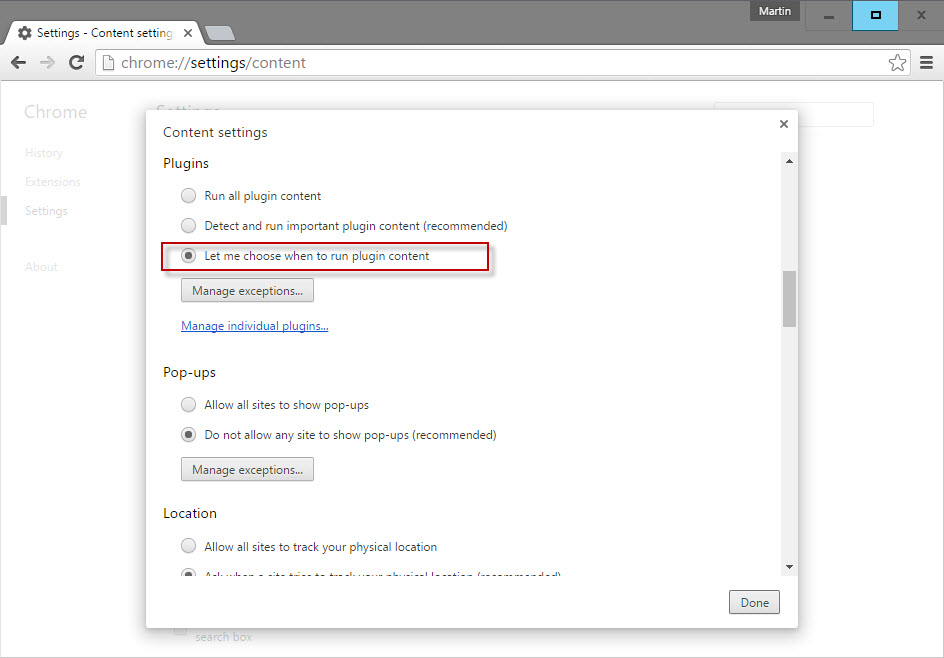This screenshot has height=658, width=944.
Task: Select the Settings - Content settings tab
Action: tap(104, 33)
